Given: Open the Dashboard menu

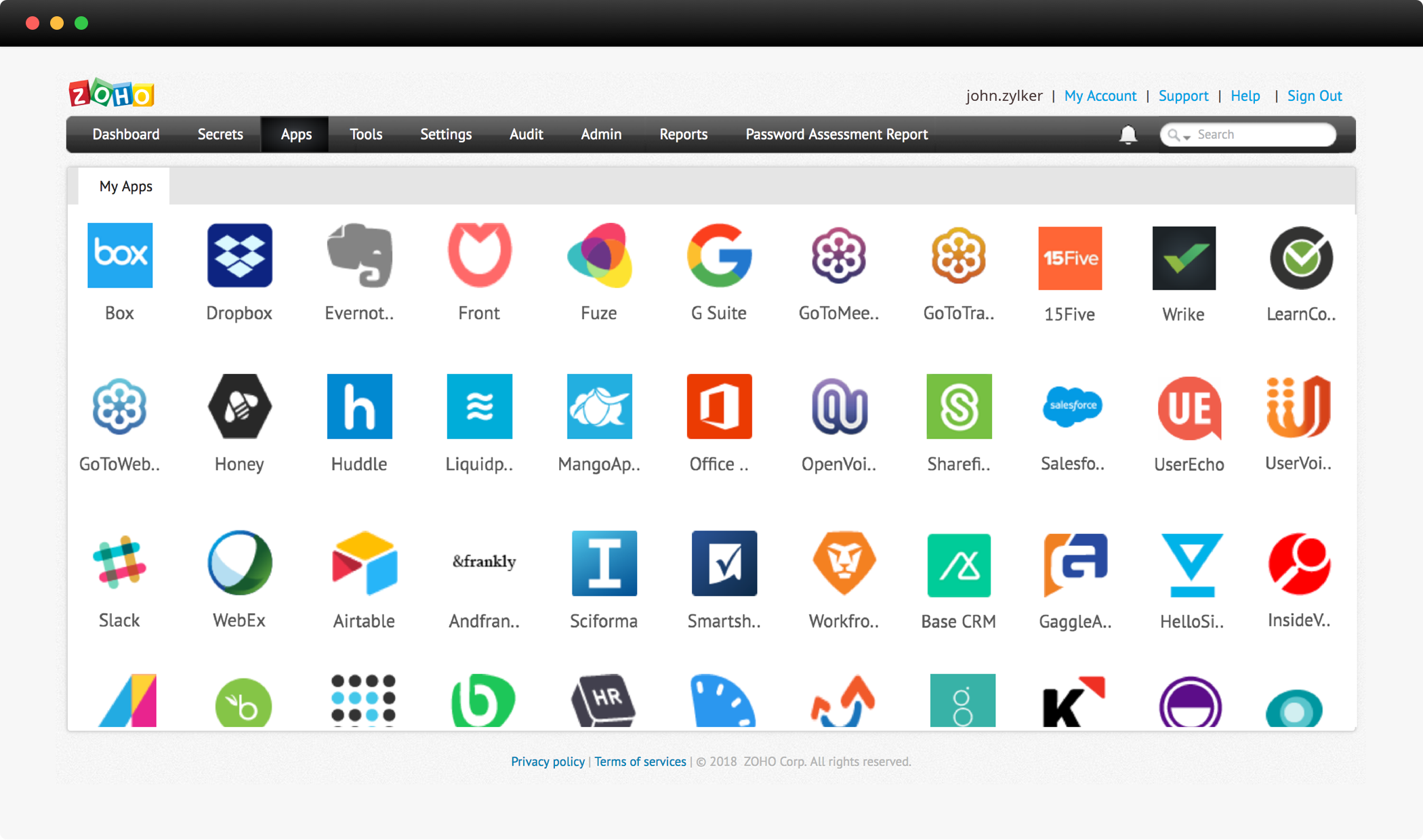Looking at the screenshot, I should tap(126, 134).
